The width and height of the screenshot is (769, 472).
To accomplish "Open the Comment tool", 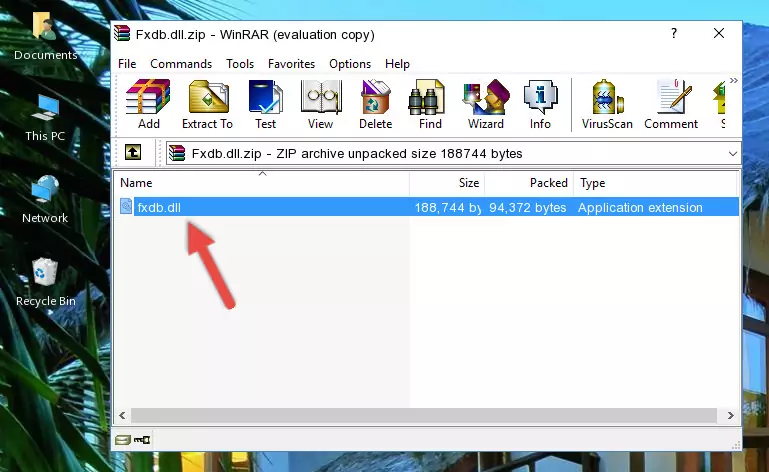I will 671,105.
